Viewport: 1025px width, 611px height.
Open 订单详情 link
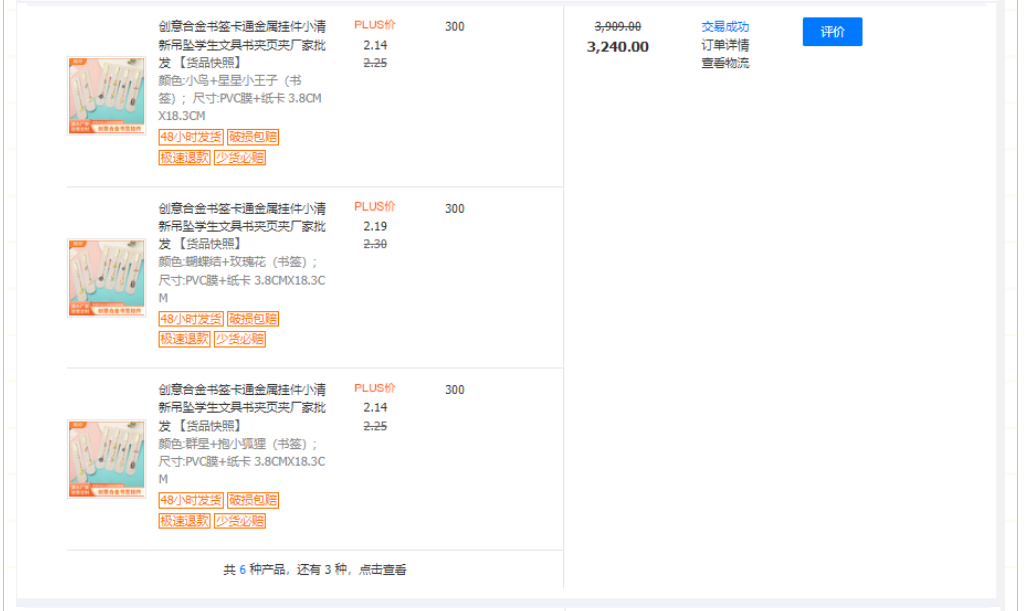[724, 45]
